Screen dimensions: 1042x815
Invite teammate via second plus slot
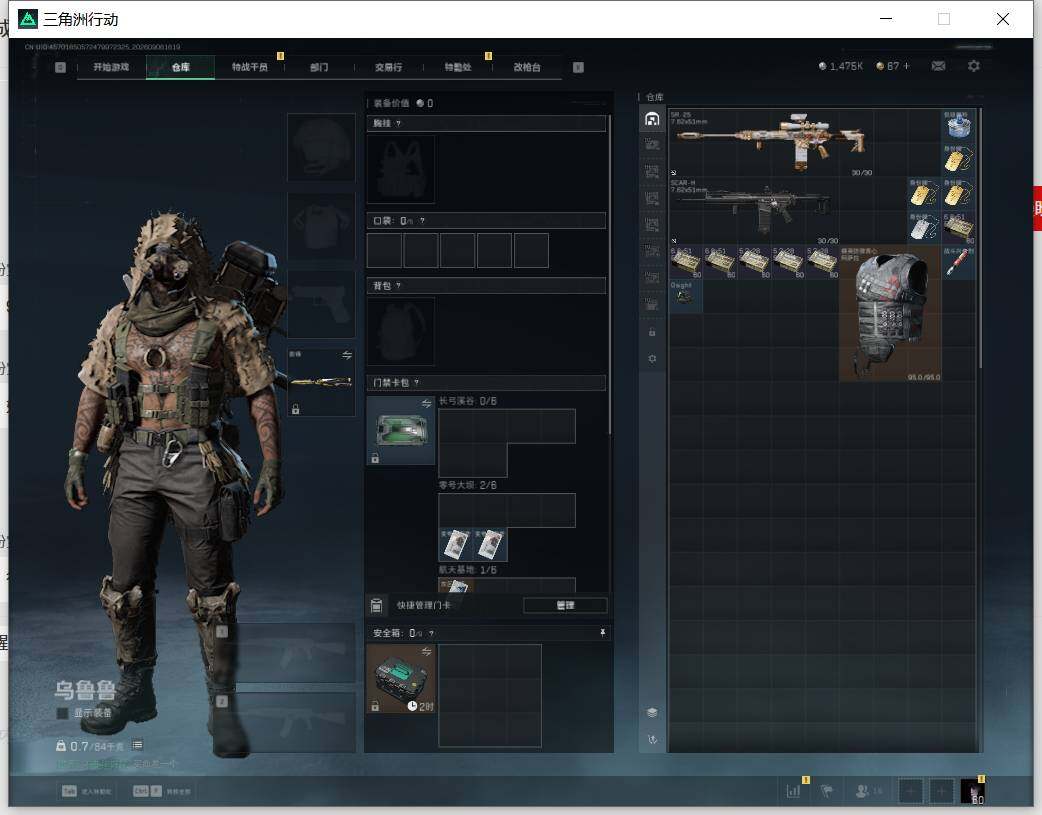click(x=941, y=791)
